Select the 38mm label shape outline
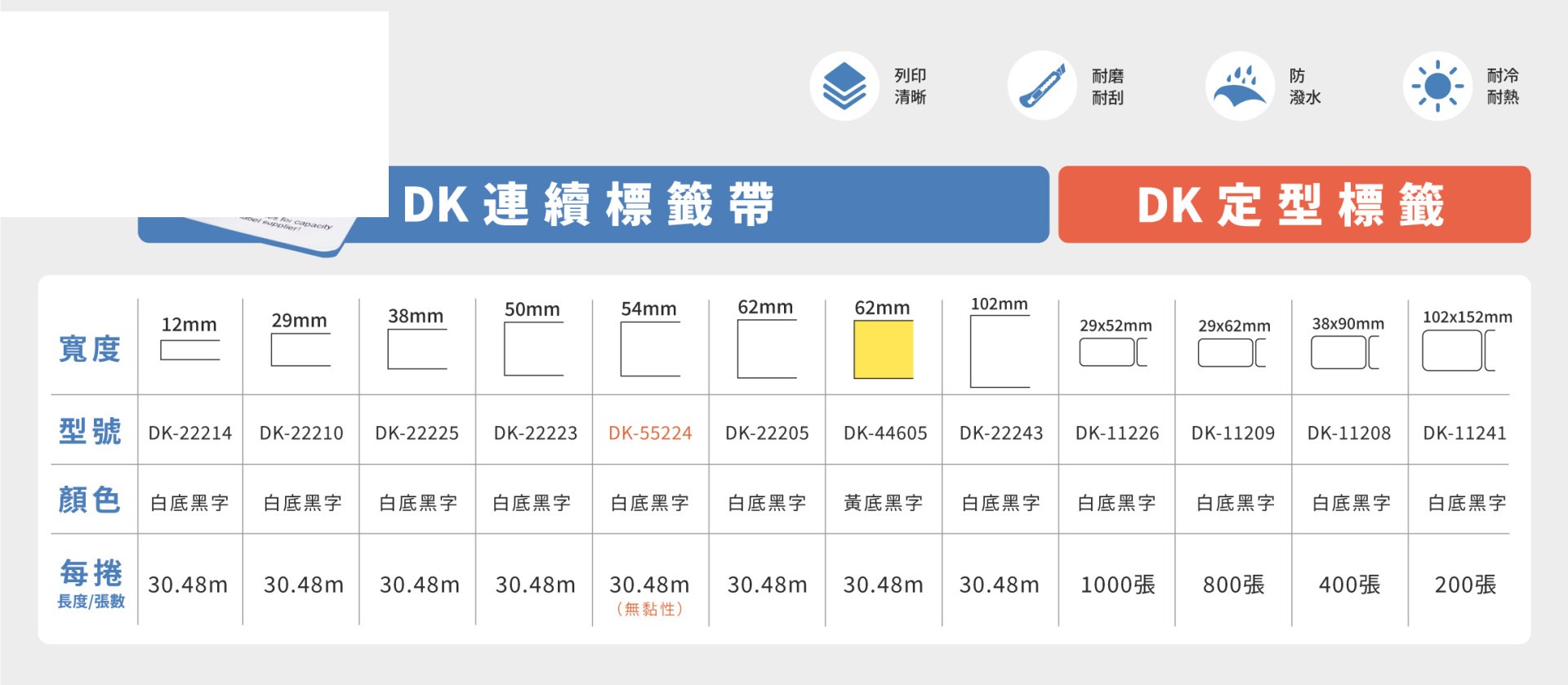Viewport: 1568px width, 685px height. 417,349
